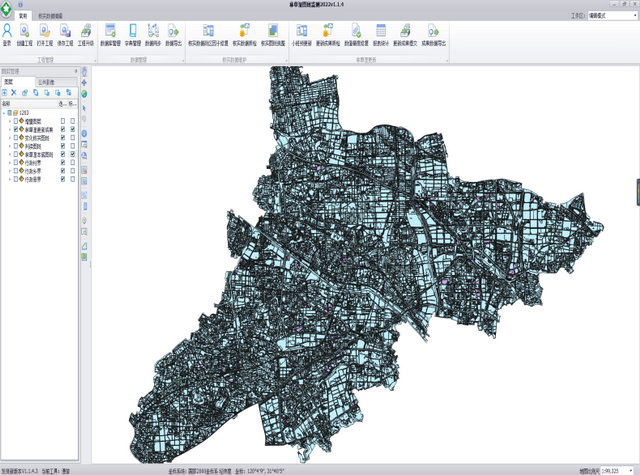This screenshot has width=640, height=475.
Task: Toggle visibility checkbox of 行政村界 layer
Action: (x=16, y=162)
